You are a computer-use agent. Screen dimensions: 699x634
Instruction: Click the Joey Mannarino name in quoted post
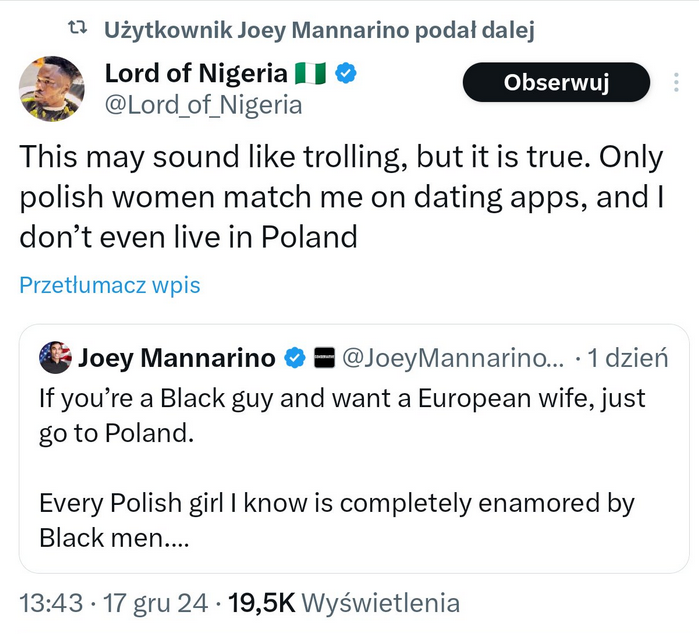click(176, 357)
